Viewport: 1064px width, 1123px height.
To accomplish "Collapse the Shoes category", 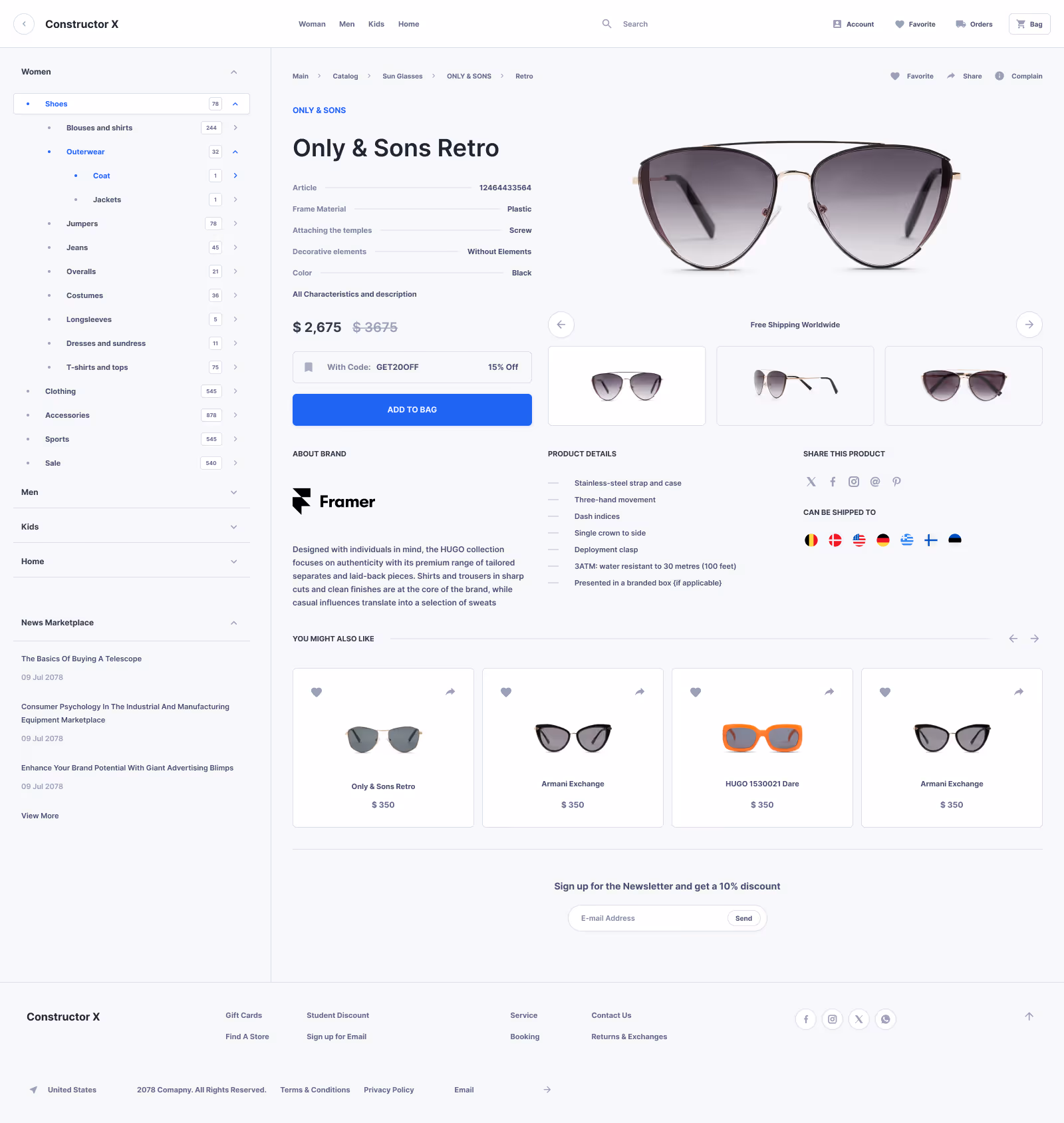I will (235, 104).
